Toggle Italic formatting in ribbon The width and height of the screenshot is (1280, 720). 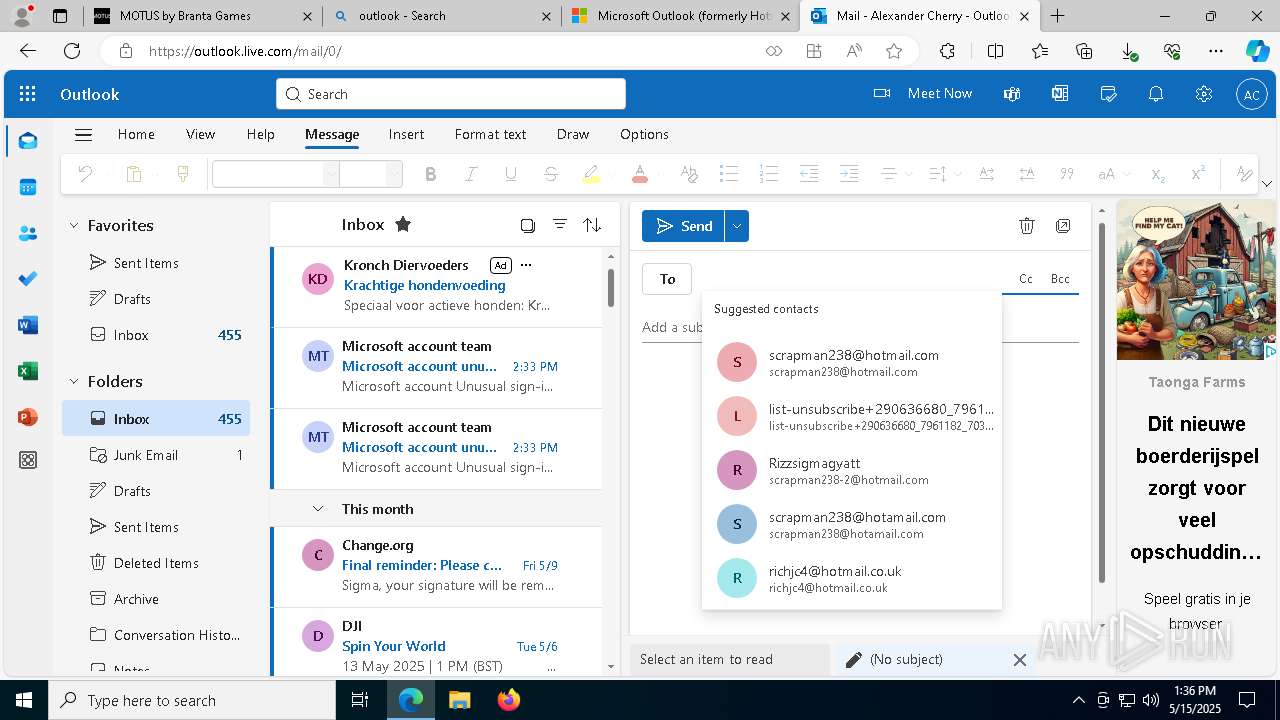(471, 174)
